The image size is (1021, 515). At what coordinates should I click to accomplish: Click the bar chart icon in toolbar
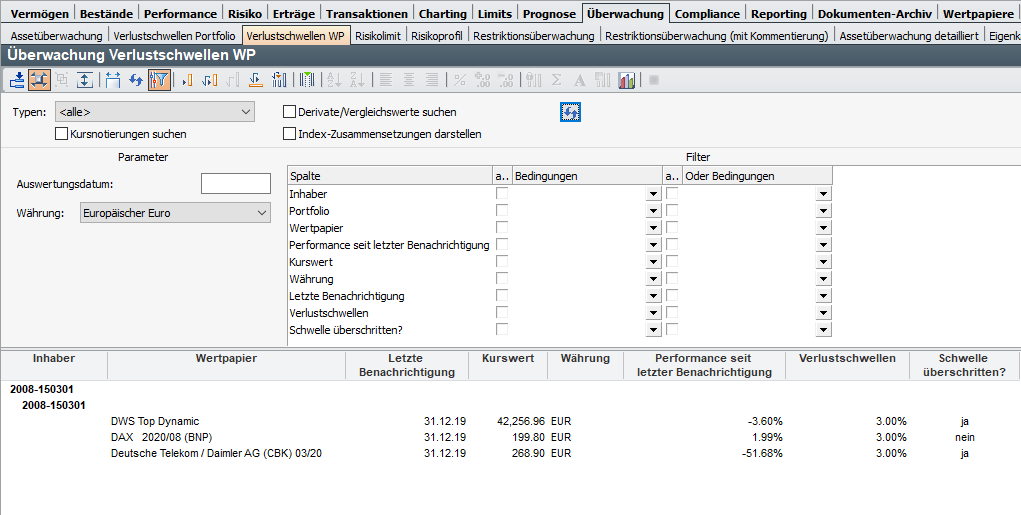[627, 80]
